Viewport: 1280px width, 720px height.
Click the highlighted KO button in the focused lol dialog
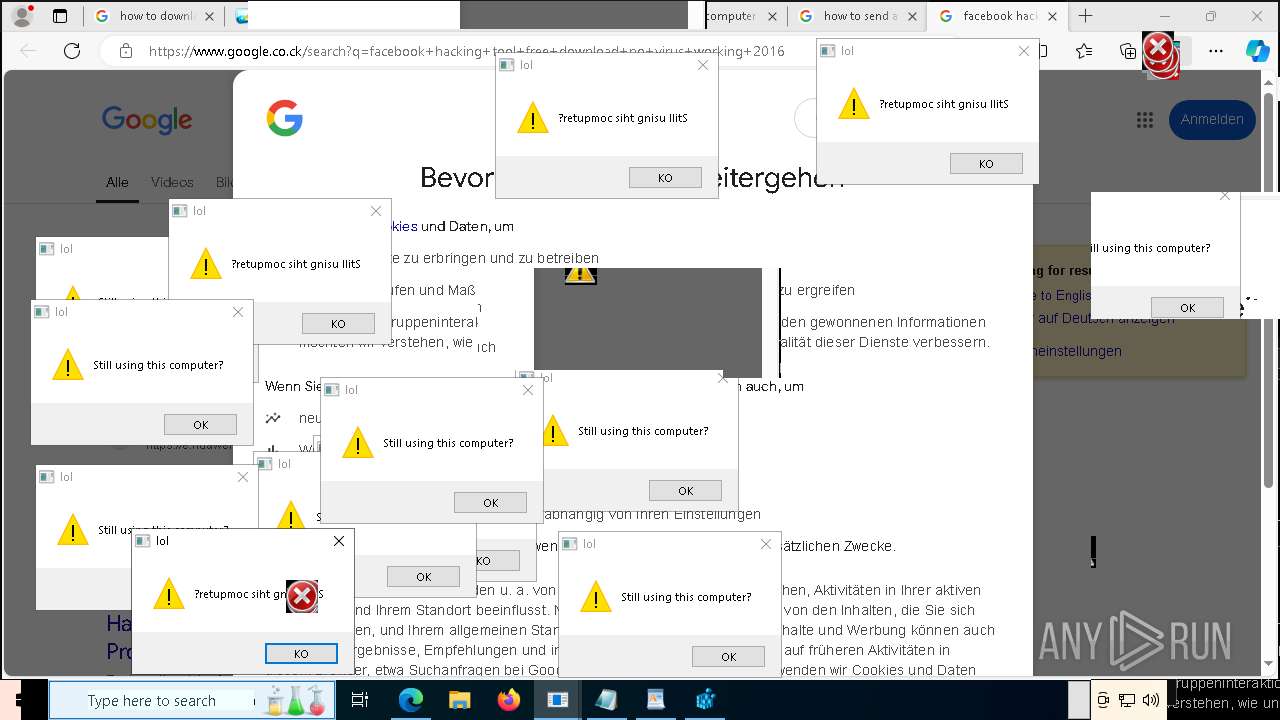pyautogui.click(x=301, y=653)
